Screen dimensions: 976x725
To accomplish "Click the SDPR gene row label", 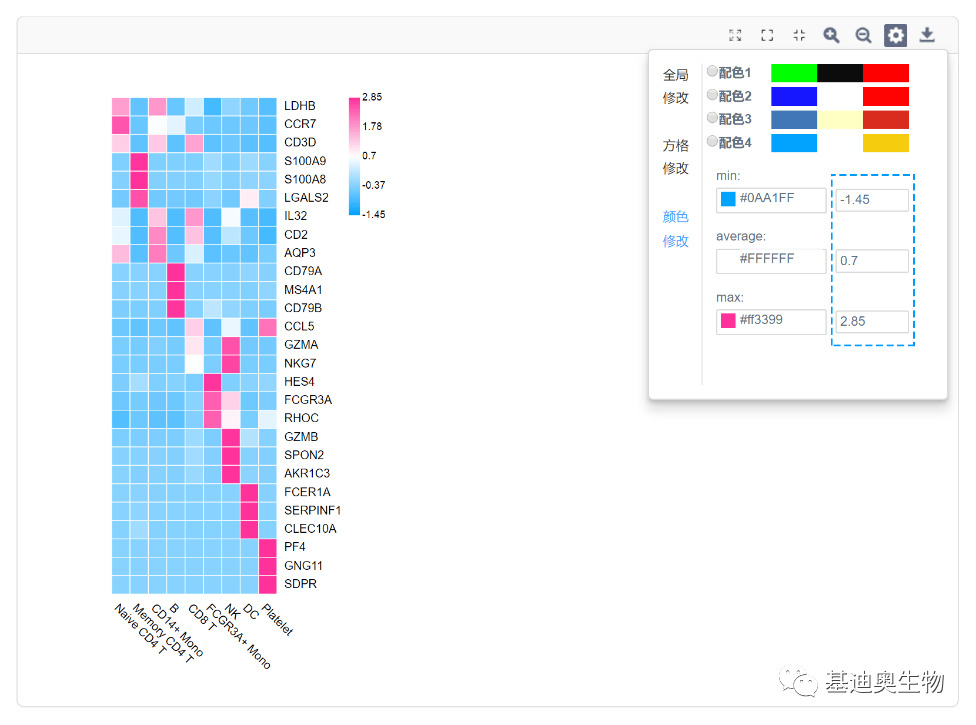I will [x=300, y=584].
